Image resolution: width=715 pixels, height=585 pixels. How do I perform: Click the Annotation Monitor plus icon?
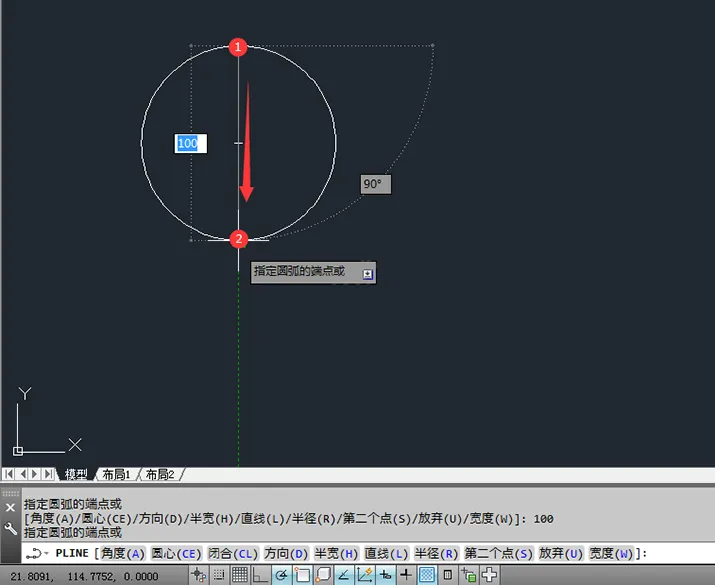[489, 575]
